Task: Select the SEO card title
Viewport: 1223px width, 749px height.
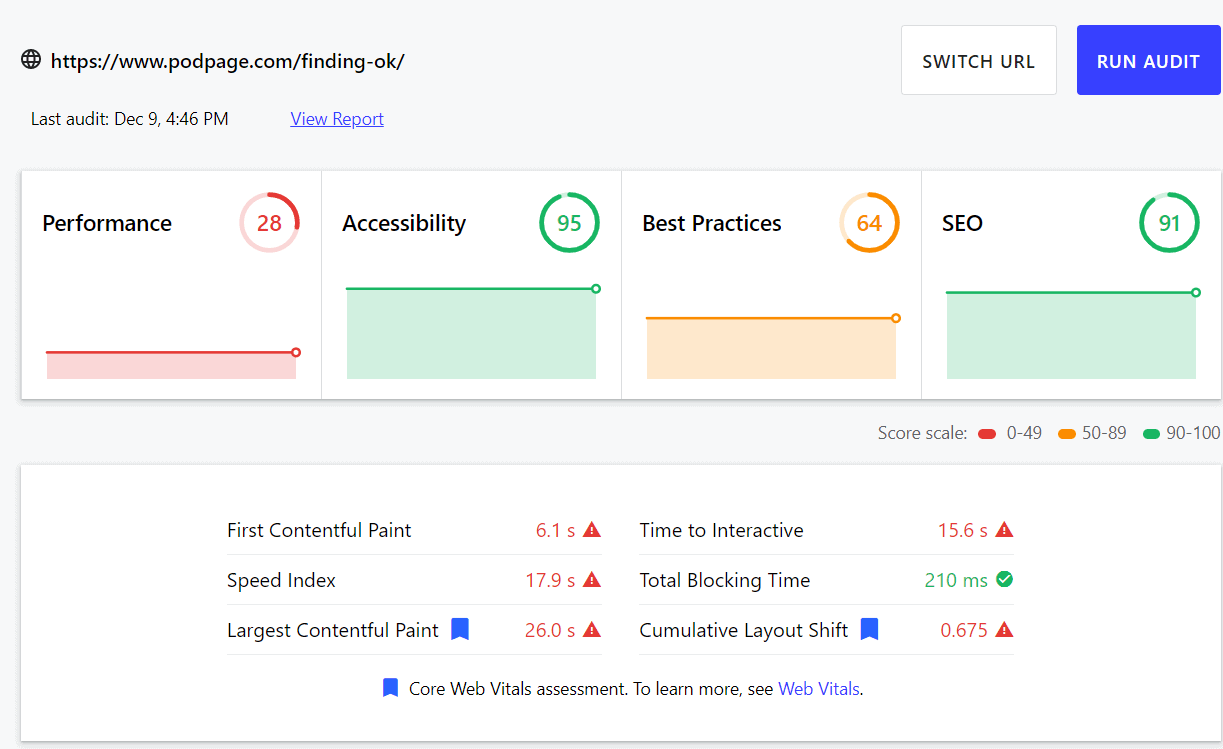Action: pyautogui.click(x=962, y=223)
